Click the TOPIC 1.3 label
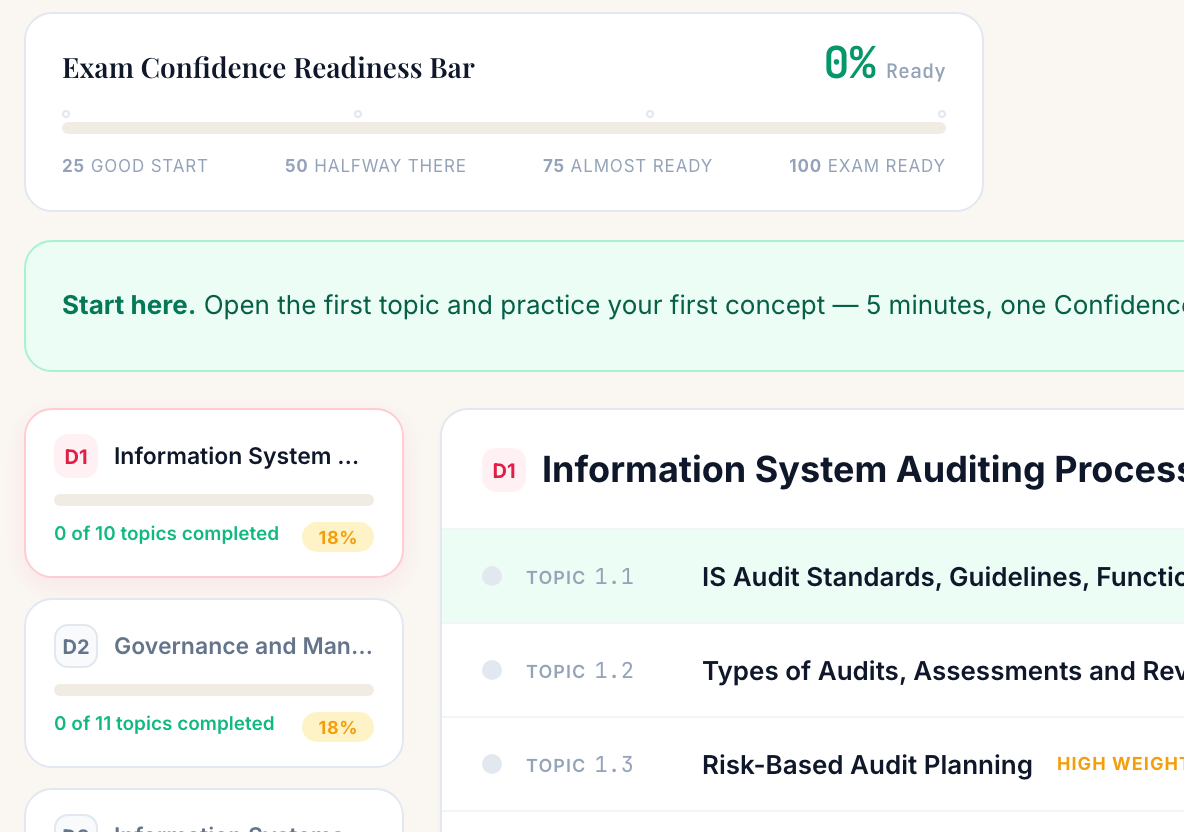1184x832 pixels. 580,765
